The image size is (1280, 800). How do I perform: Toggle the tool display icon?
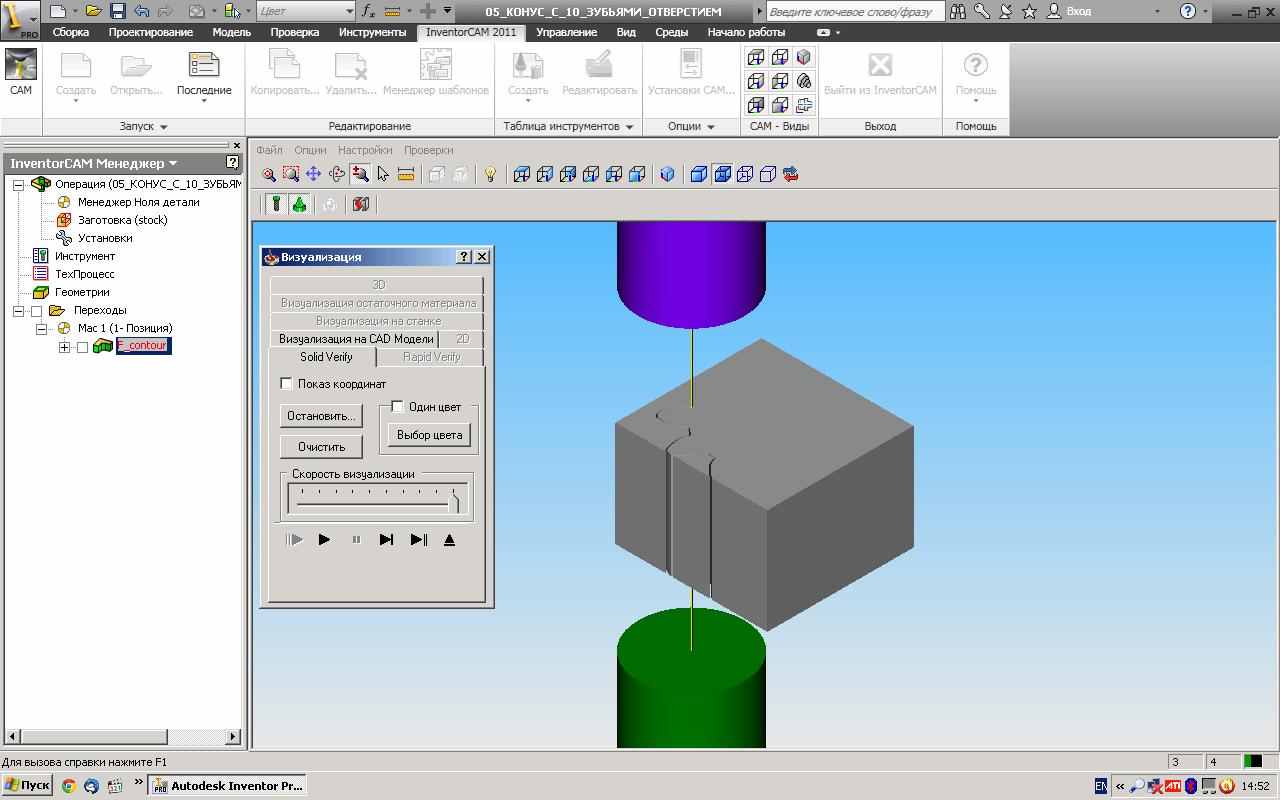point(276,204)
